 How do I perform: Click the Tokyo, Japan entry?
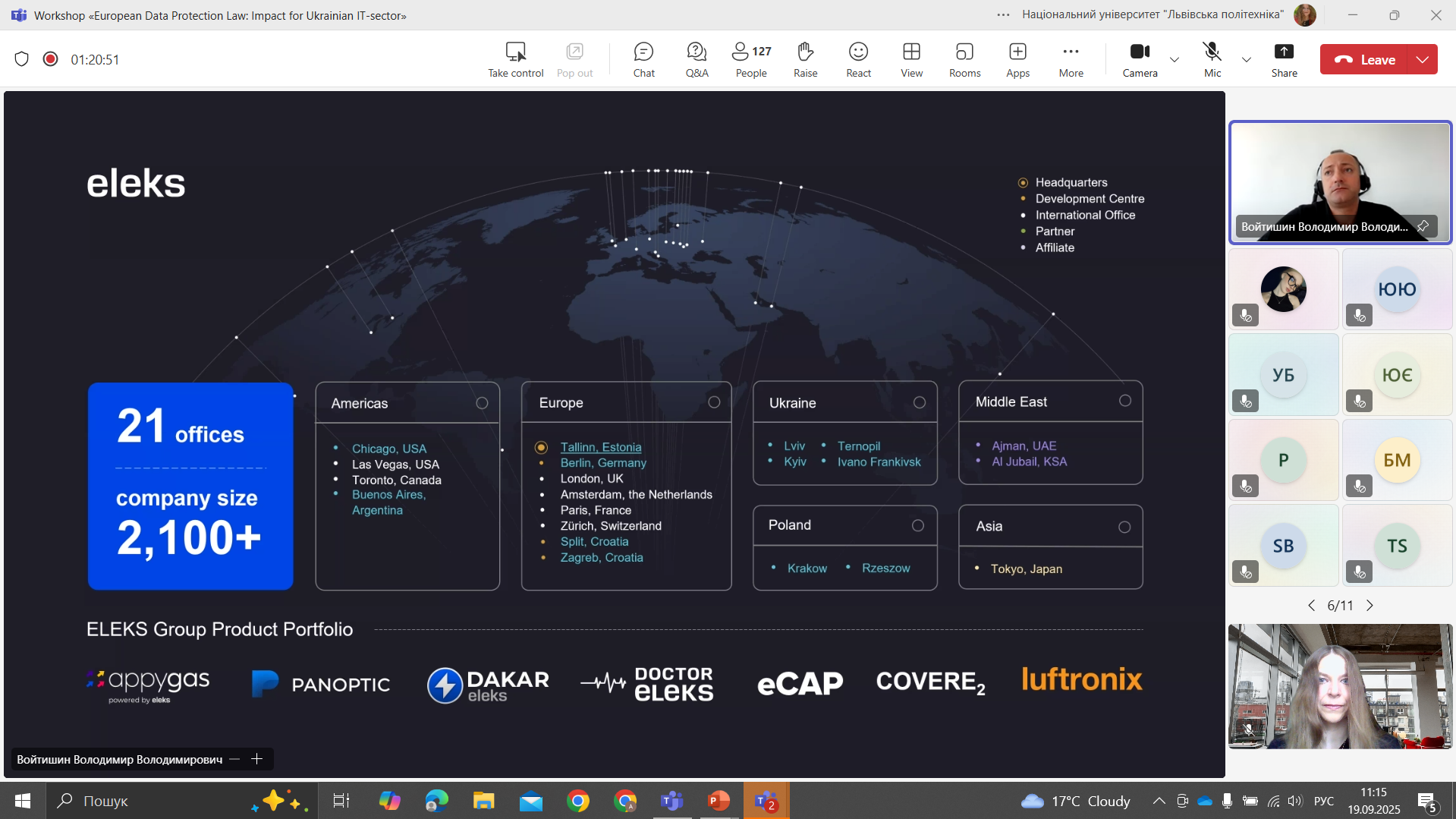1027,569
